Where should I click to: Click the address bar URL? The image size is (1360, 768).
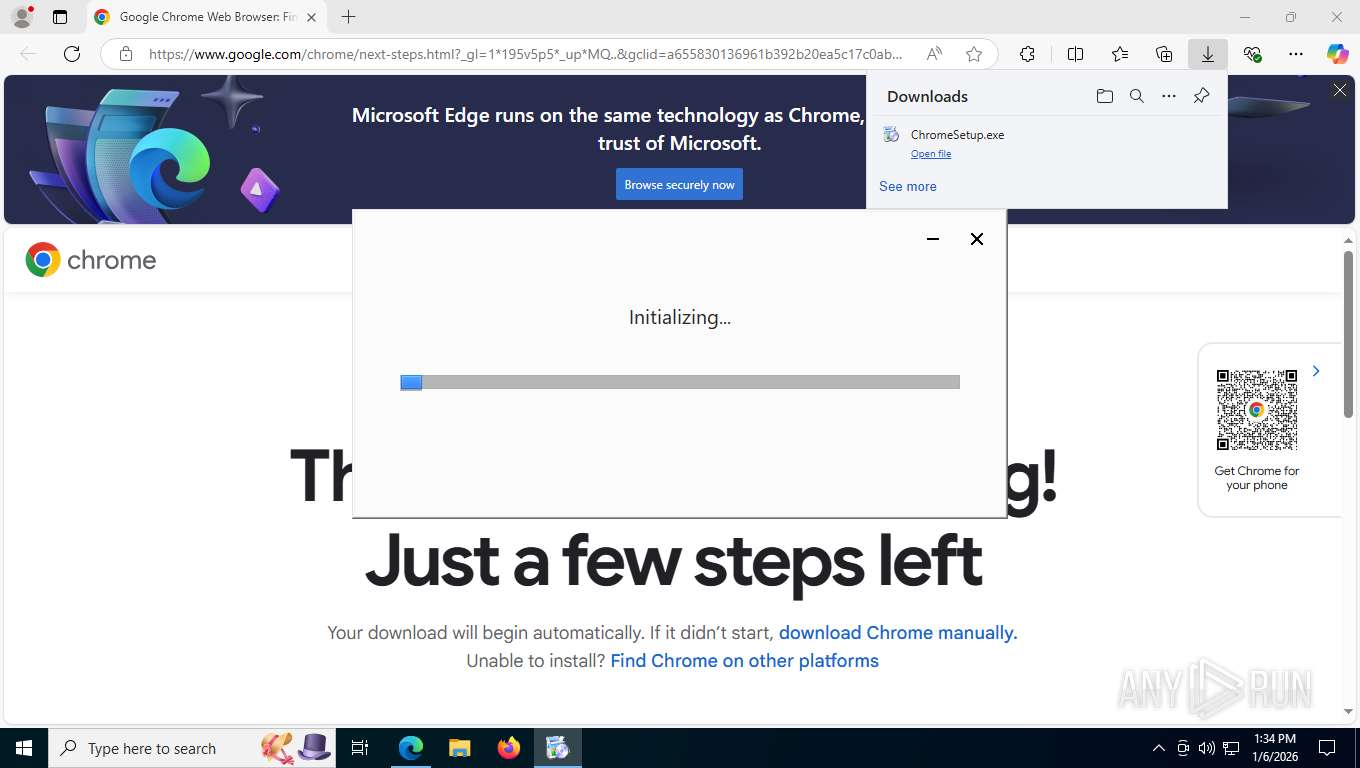coord(525,54)
